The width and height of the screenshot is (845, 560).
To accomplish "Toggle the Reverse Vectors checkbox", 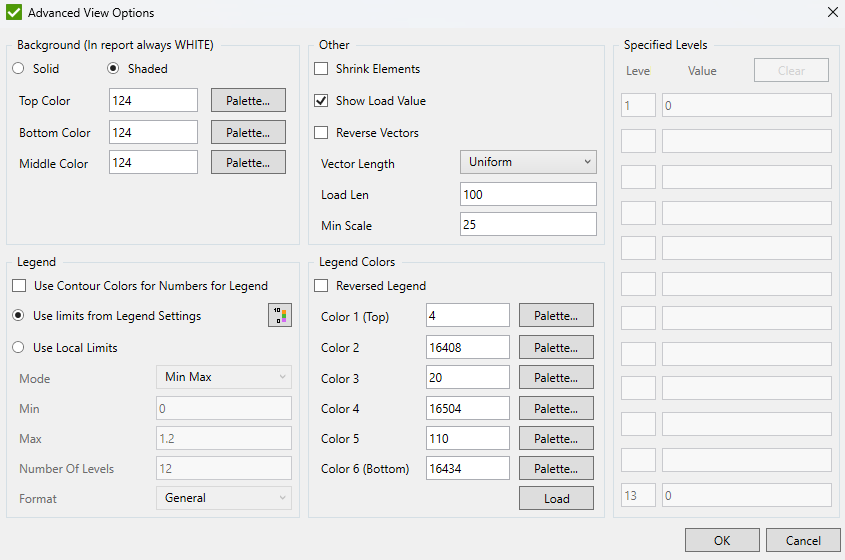I will [x=321, y=133].
